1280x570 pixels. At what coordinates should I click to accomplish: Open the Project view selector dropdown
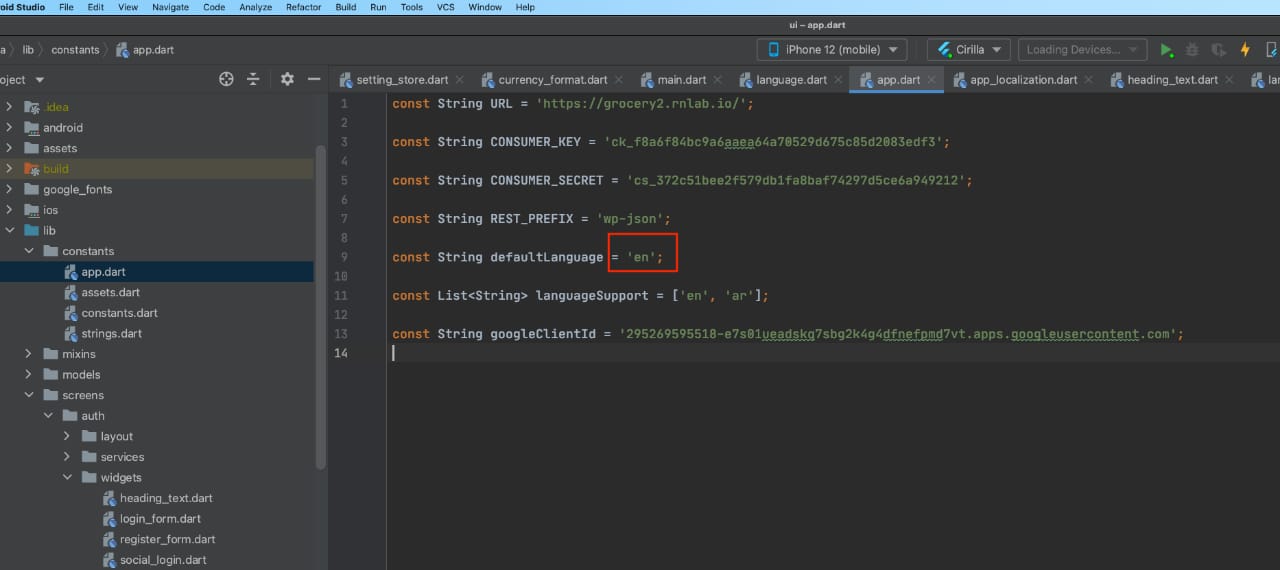click(x=40, y=80)
